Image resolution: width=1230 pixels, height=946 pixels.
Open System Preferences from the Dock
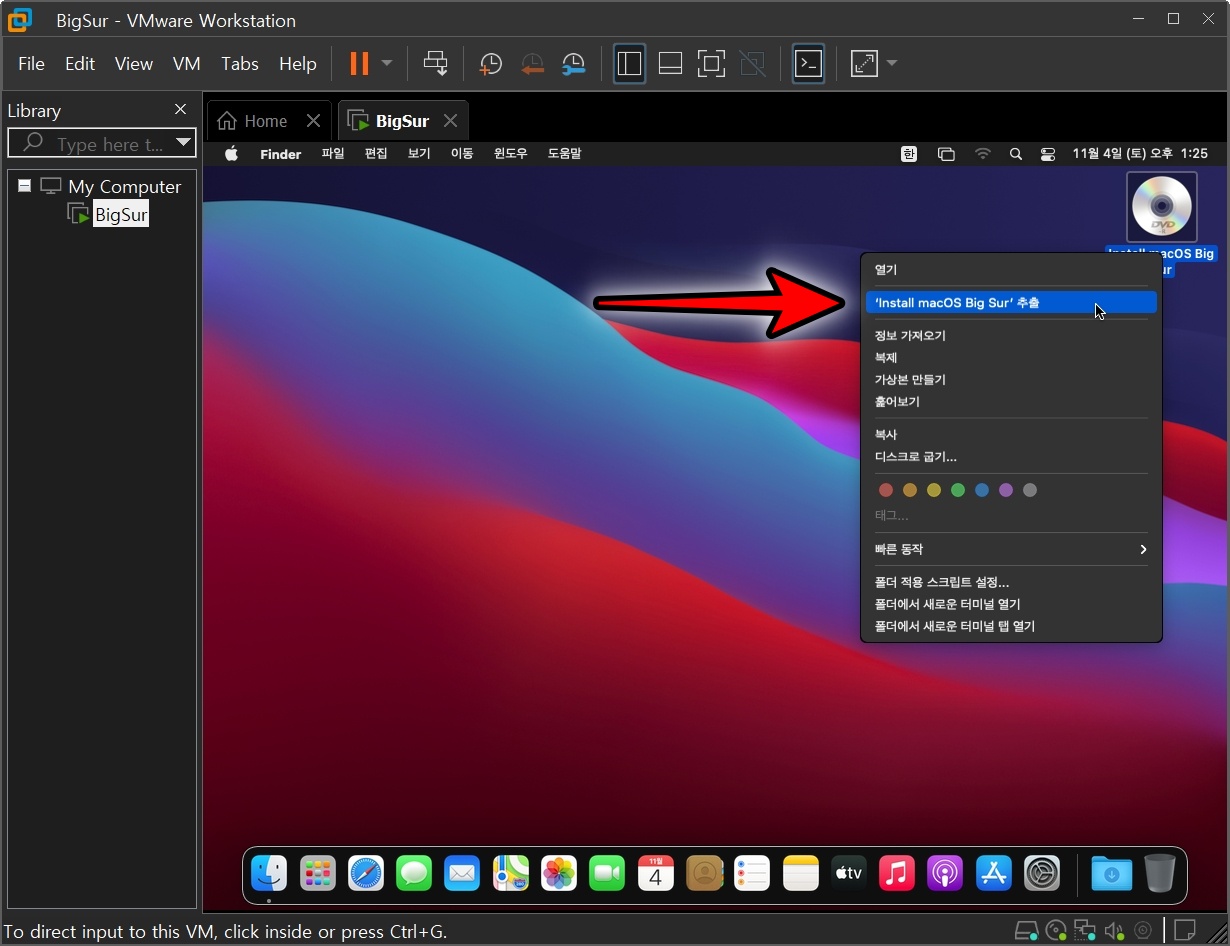1042,873
